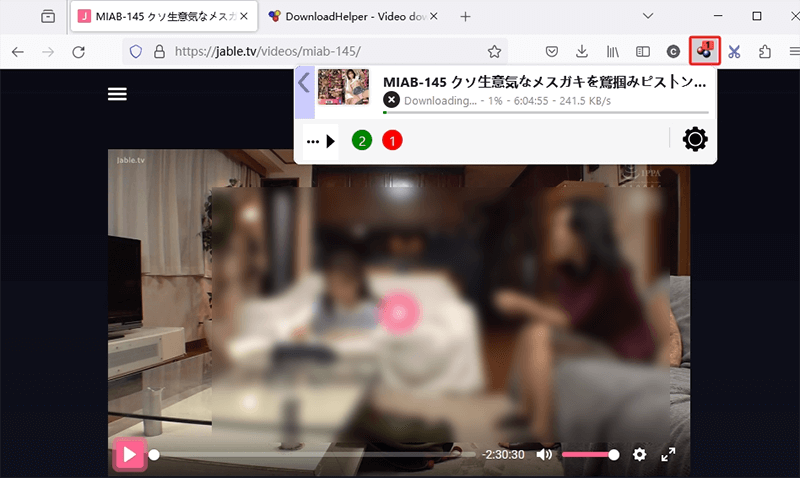Click the video seek bar
Screen dimensions: 800x478
pyautogui.click(x=314, y=455)
